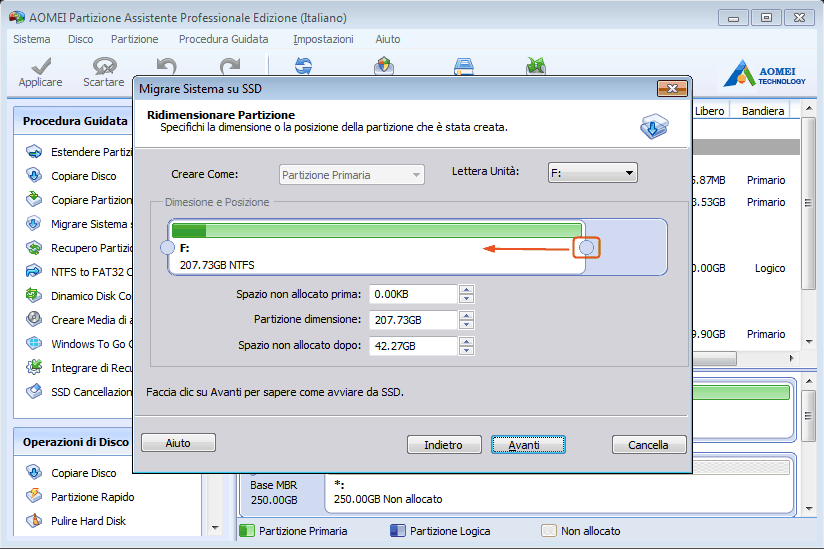
Task: Open the Lettera Unità drive letter dropdown
Action: (592, 173)
